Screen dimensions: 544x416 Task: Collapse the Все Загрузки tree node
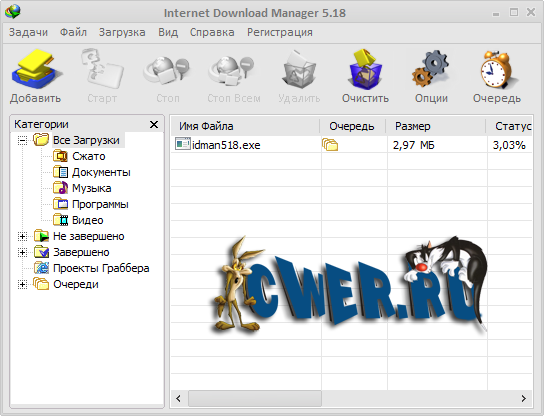click(x=22, y=140)
